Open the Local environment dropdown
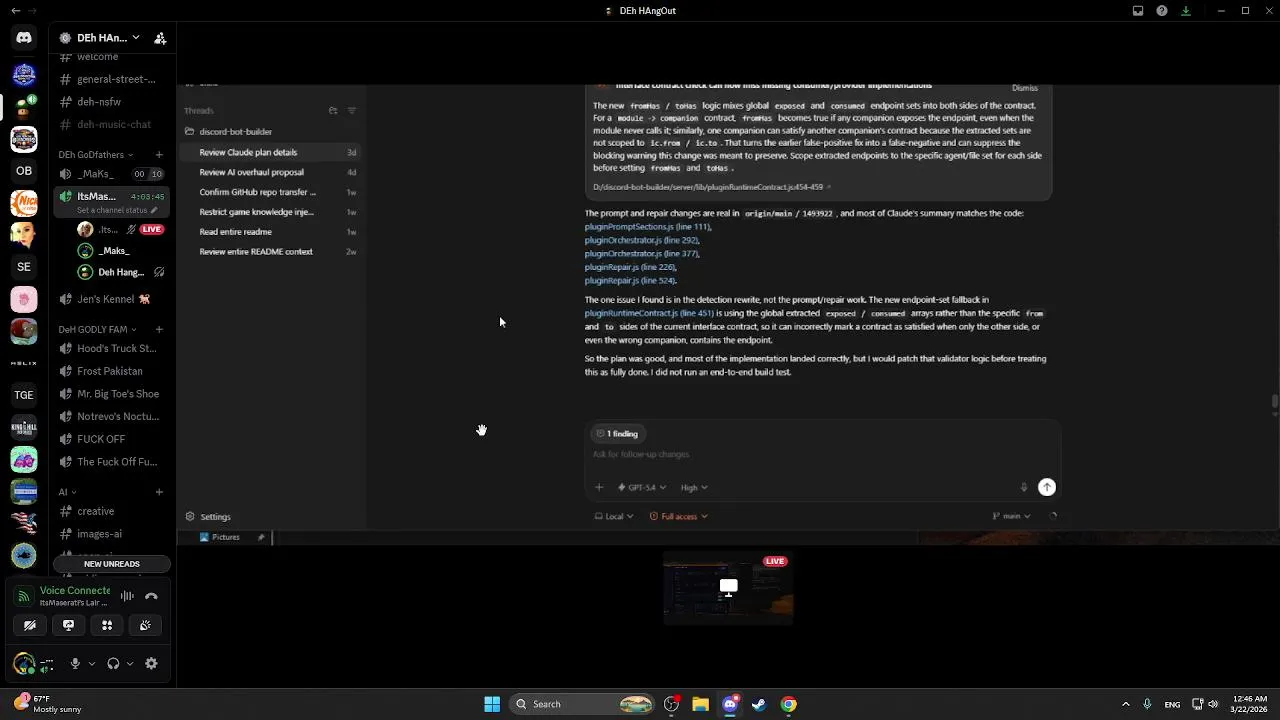The image size is (1280, 720). coord(613,517)
